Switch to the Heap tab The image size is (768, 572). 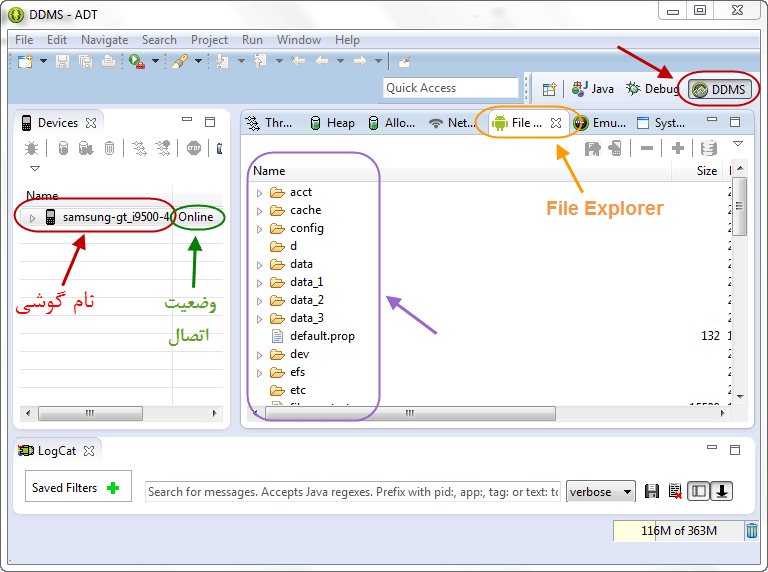point(332,123)
